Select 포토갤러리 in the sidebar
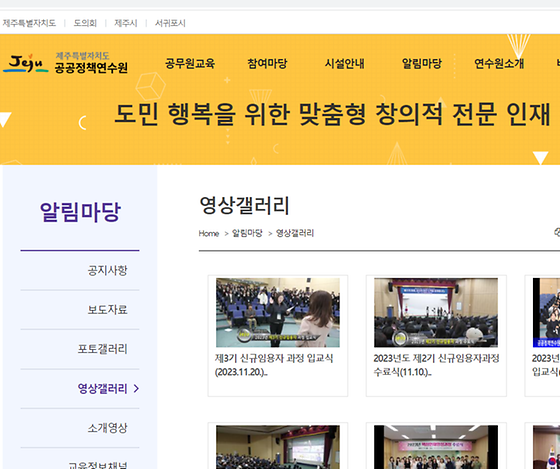Viewport: 560px width, 469px height. [x=102, y=349]
